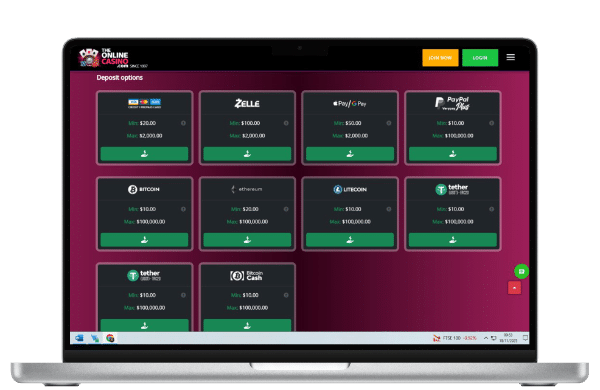Click the Ethereum deposit button

(247, 240)
